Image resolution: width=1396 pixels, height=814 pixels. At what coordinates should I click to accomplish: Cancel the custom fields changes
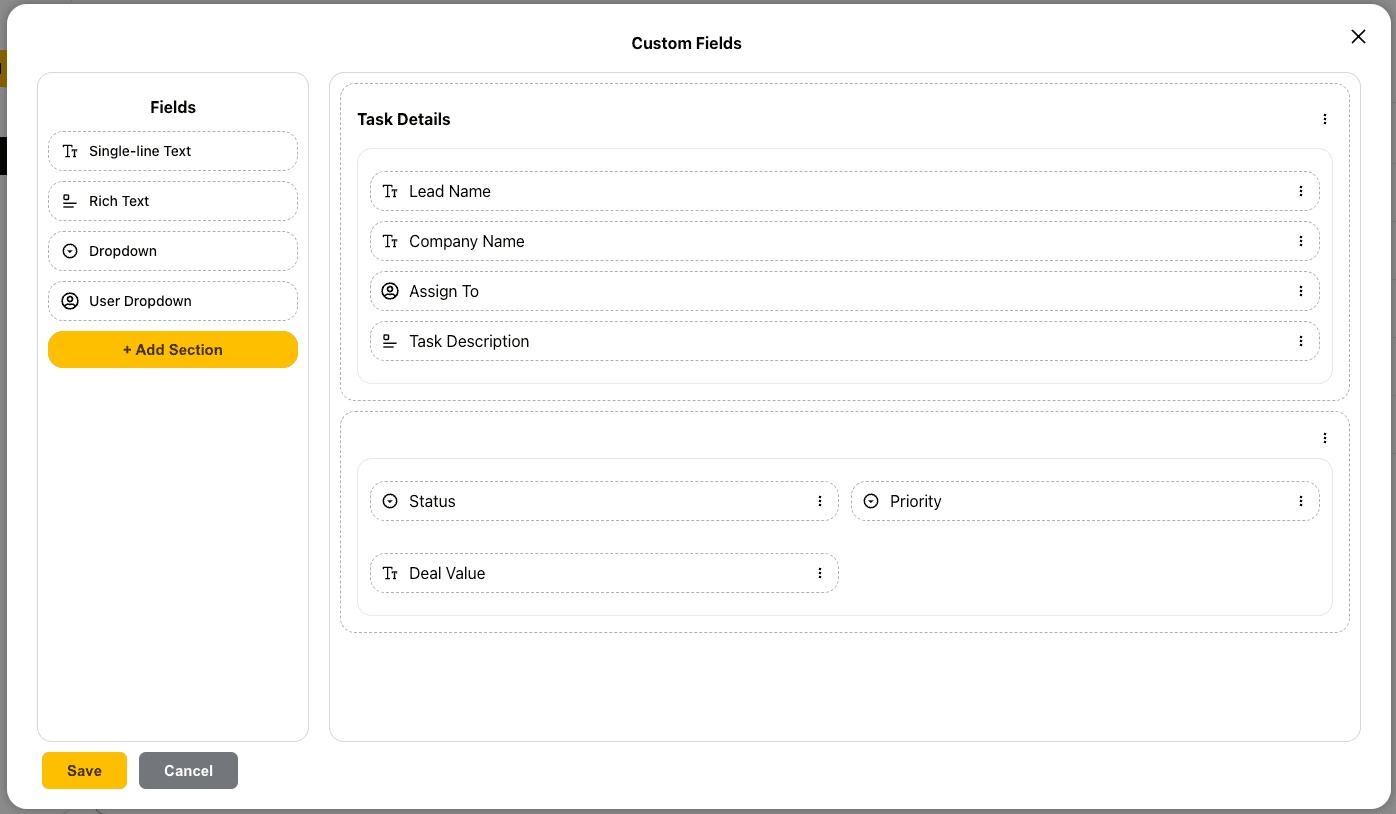point(188,771)
